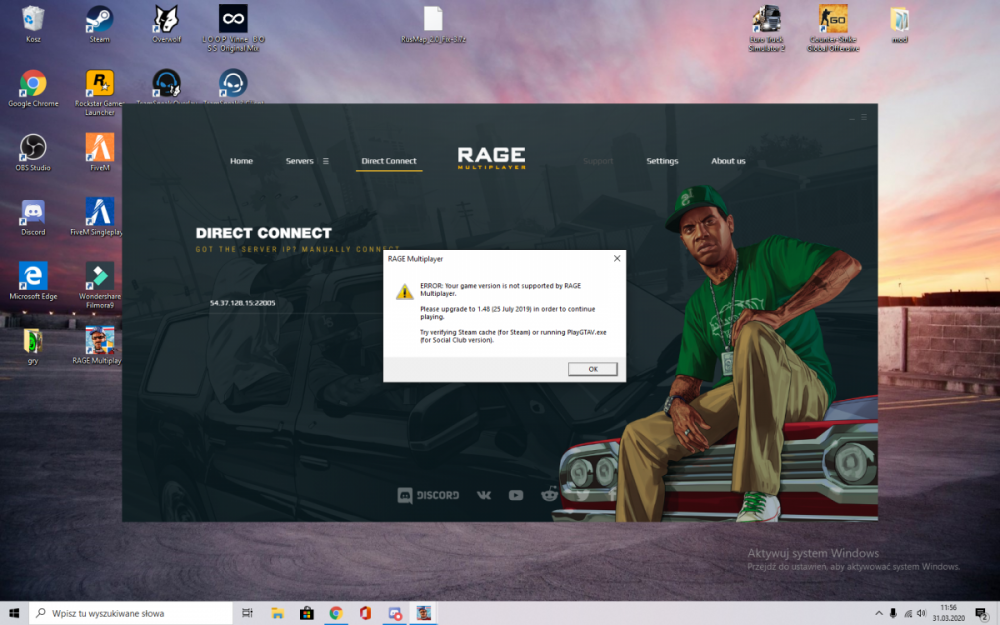Screen dimensions: 1000x625
Task: Launch Counter-Strike Global Offensive shortcut
Action: (833, 28)
